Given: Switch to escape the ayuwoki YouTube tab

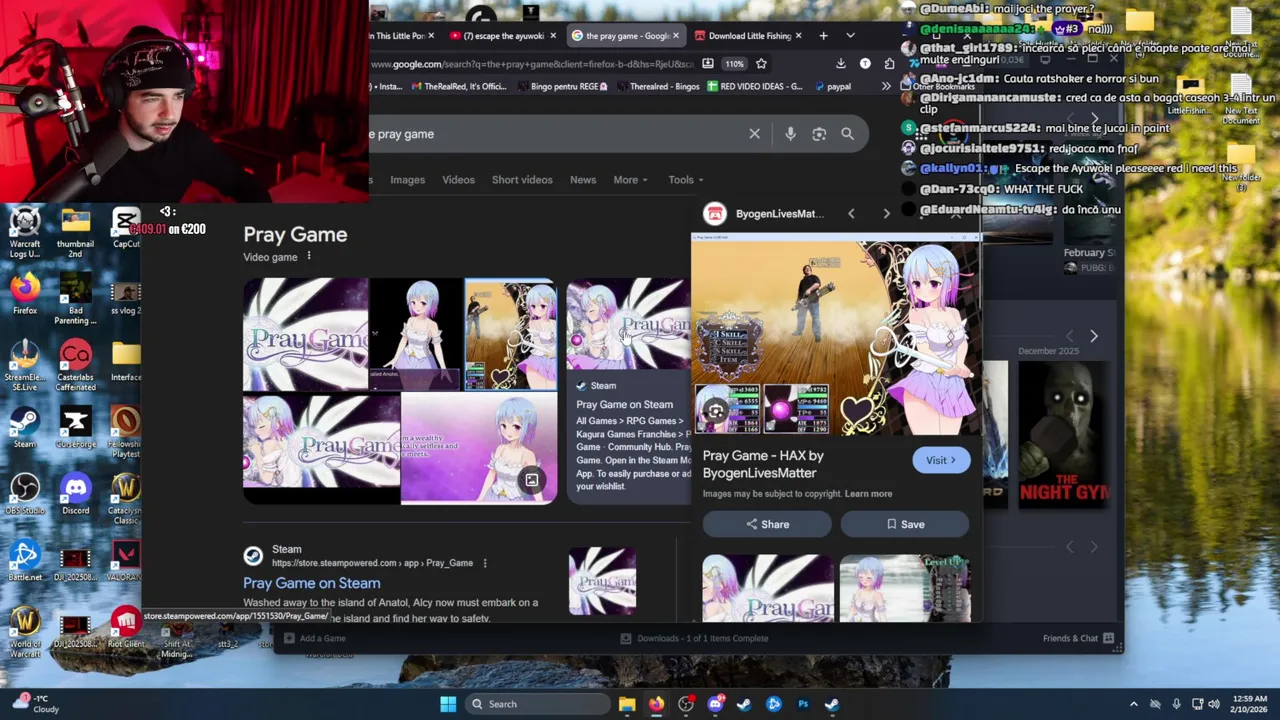Looking at the screenshot, I should pyautogui.click(x=503, y=36).
